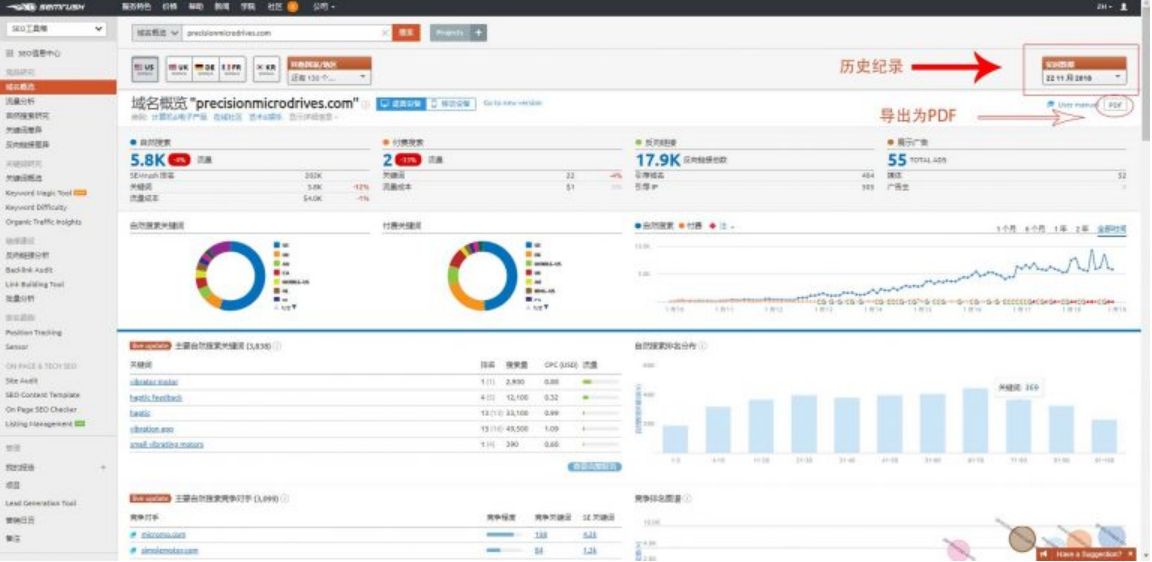Click external link icon beside simplemotor.com

tap(133, 550)
